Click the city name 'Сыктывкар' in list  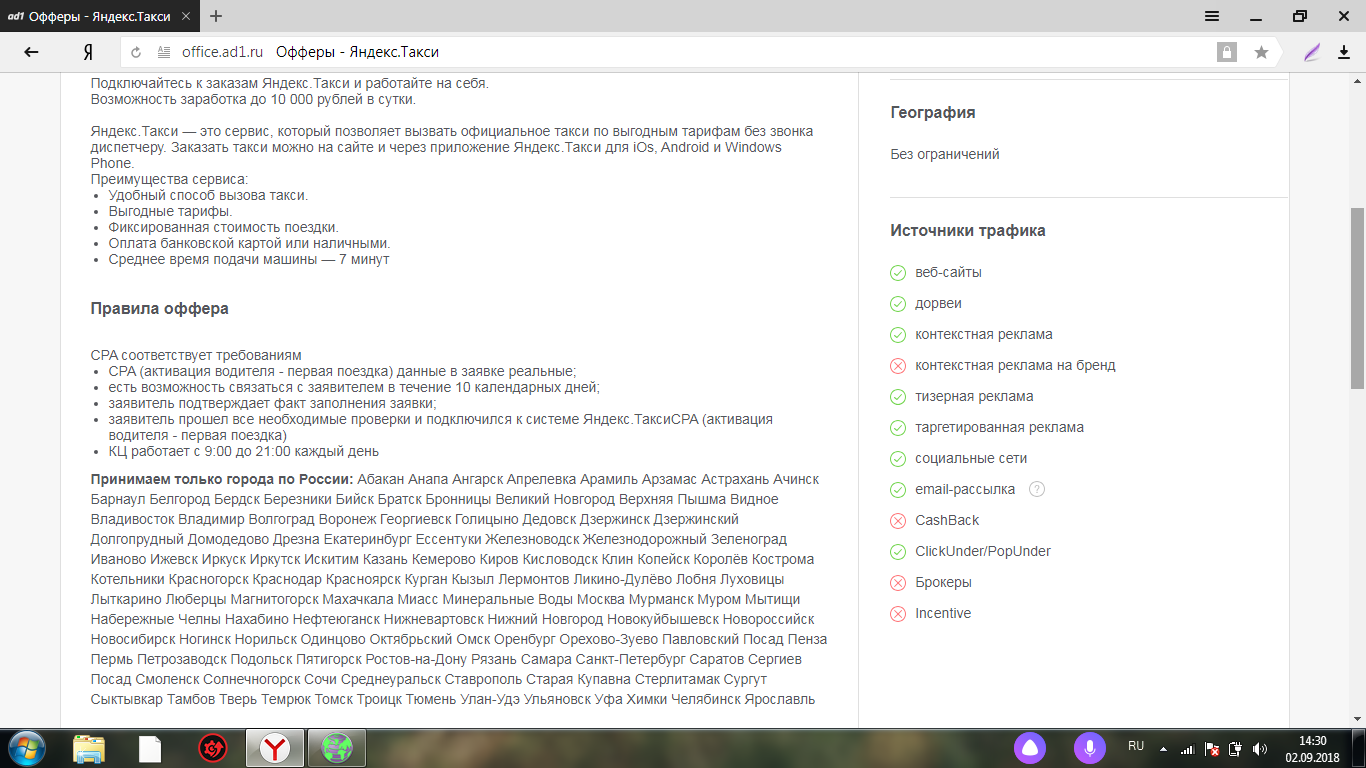(x=127, y=700)
